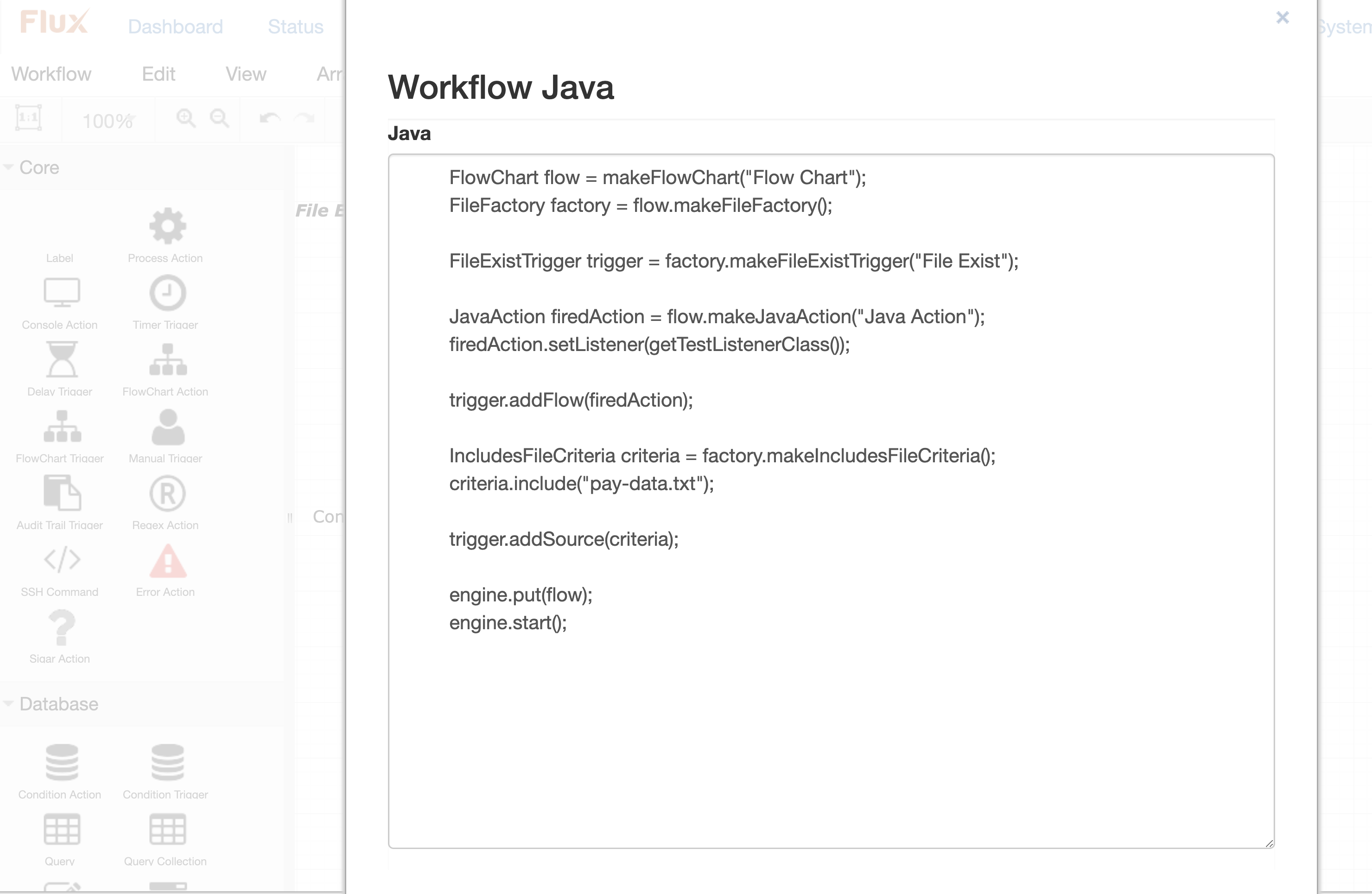Click the undo arrow icon
Screen dimensions: 1372x894
tap(270, 118)
